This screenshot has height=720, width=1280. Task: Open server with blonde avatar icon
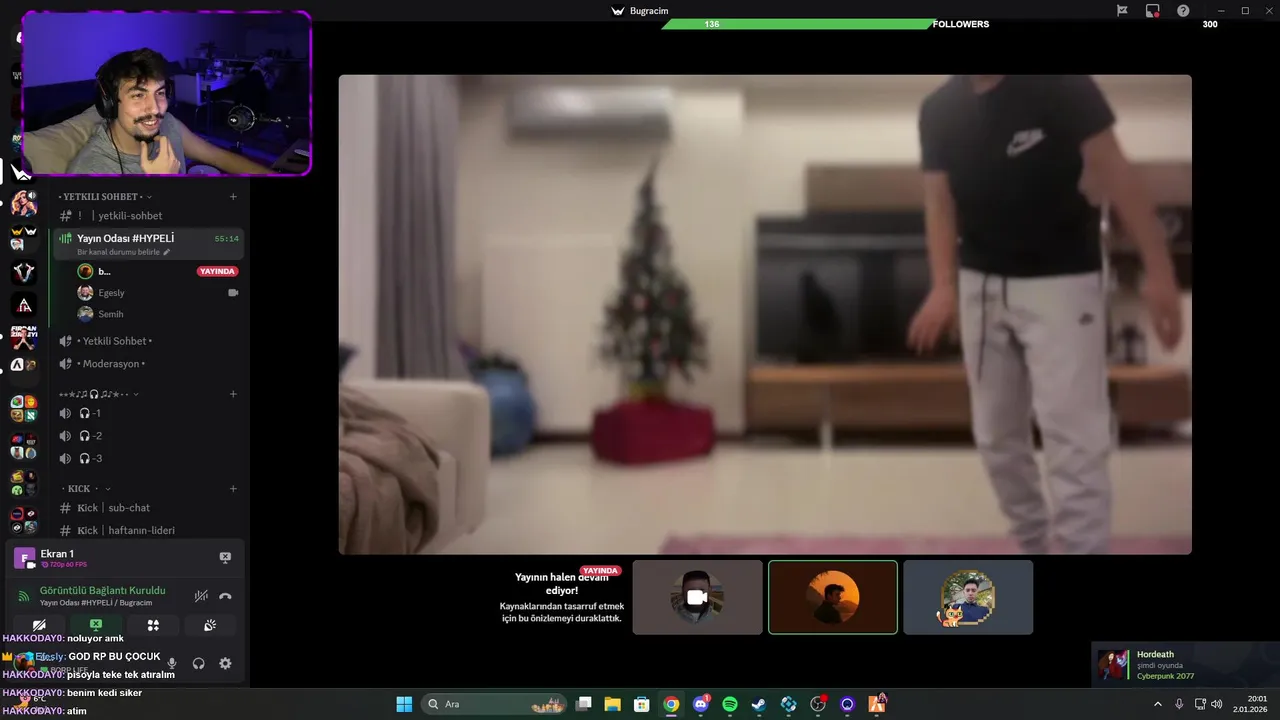24,204
